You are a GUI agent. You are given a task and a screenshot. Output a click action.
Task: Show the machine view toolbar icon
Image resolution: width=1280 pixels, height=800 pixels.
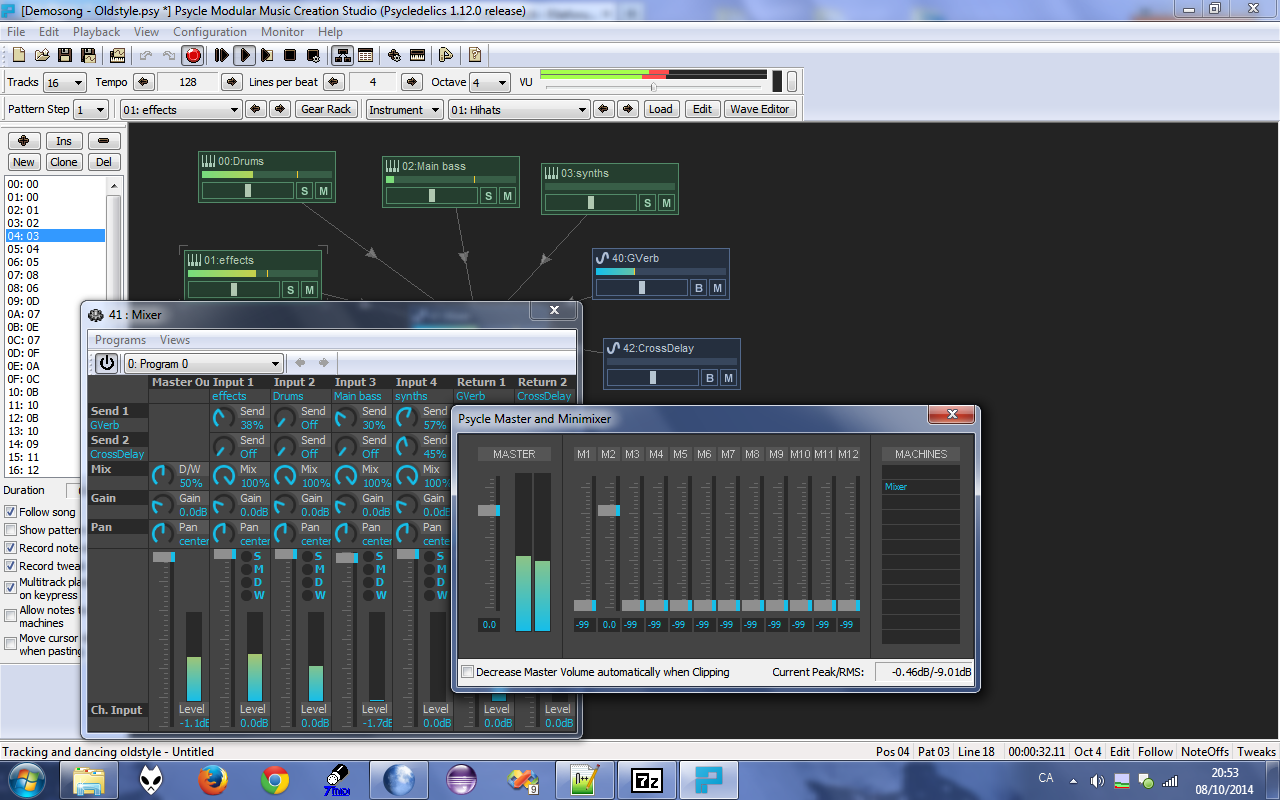click(343, 55)
